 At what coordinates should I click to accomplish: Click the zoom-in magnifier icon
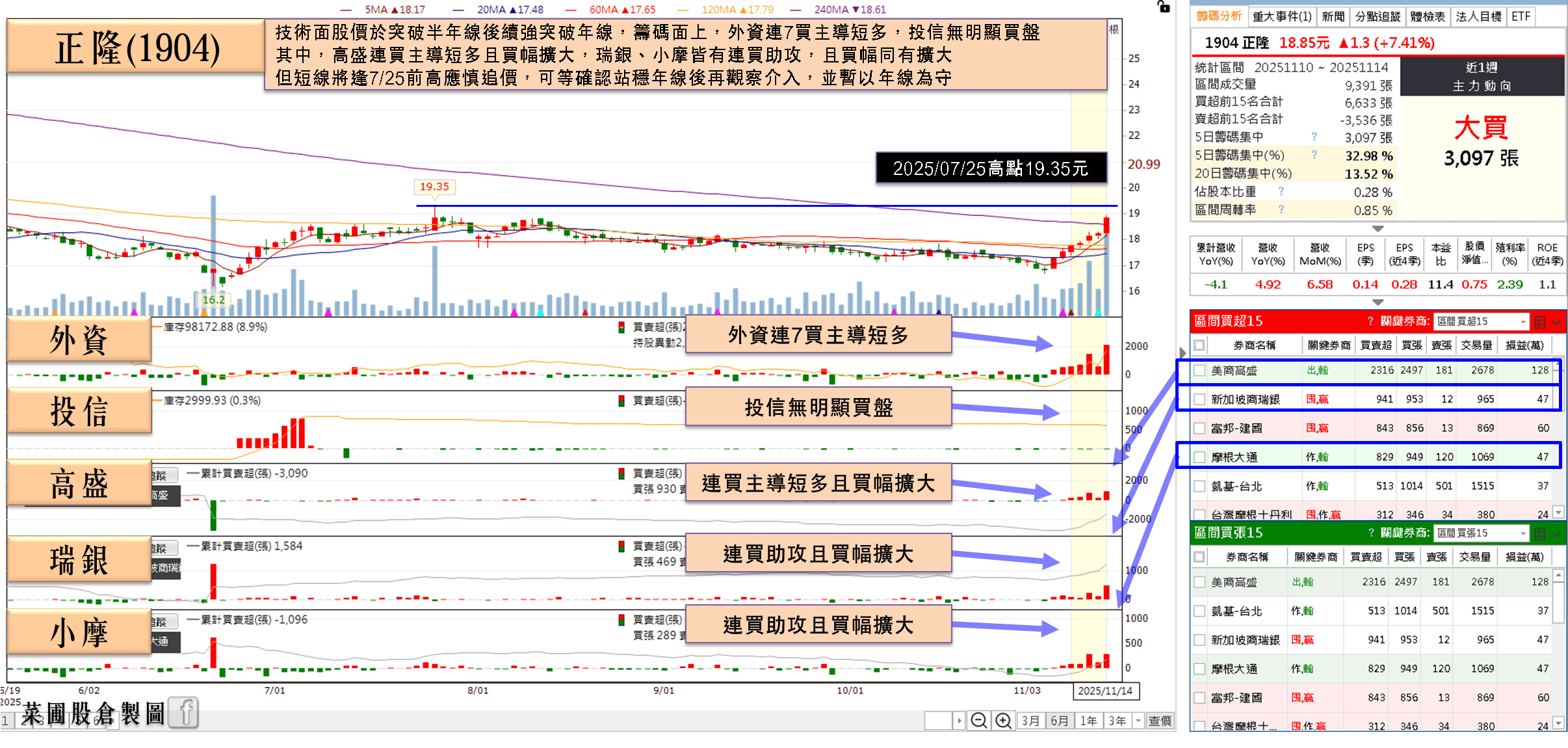pyautogui.click(x=1003, y=721)
